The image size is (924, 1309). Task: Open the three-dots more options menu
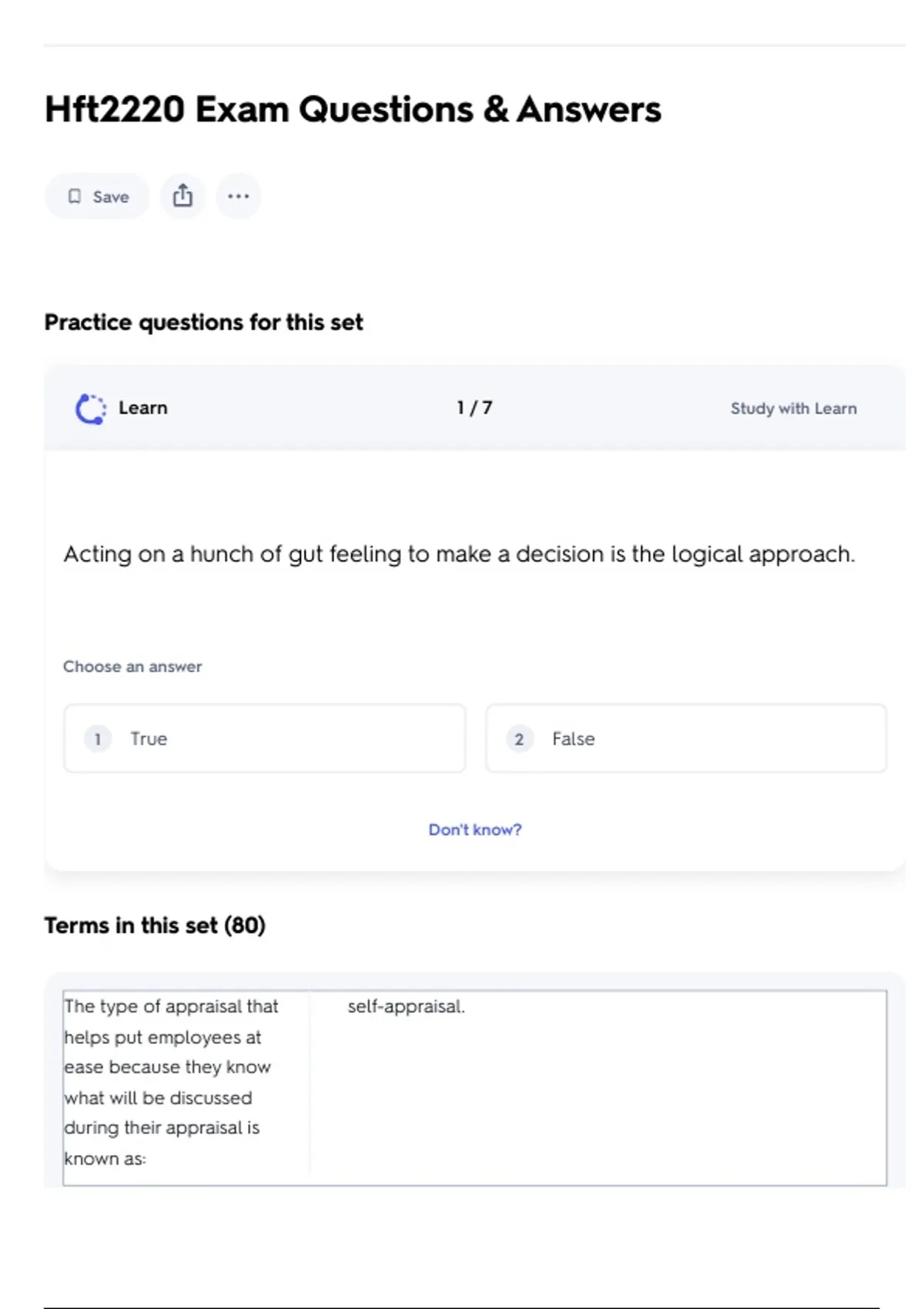(239, 196)
